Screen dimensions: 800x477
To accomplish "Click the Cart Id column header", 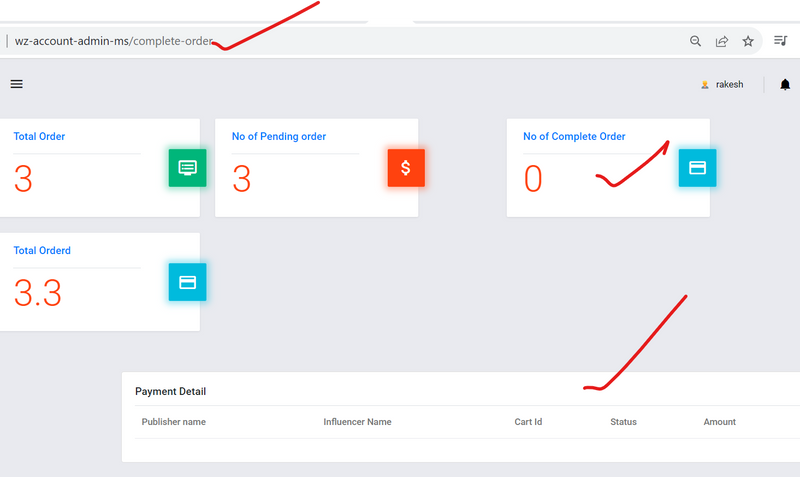I will (x=528, y=422).
